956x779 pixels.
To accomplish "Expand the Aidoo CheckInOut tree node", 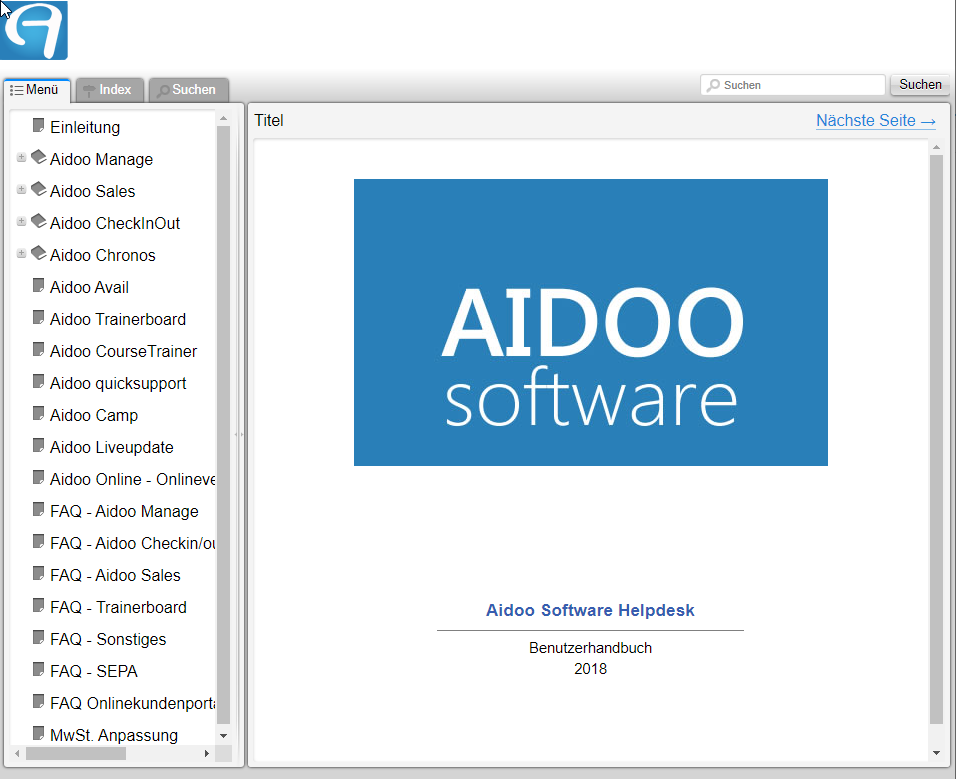I will point(21,221).
